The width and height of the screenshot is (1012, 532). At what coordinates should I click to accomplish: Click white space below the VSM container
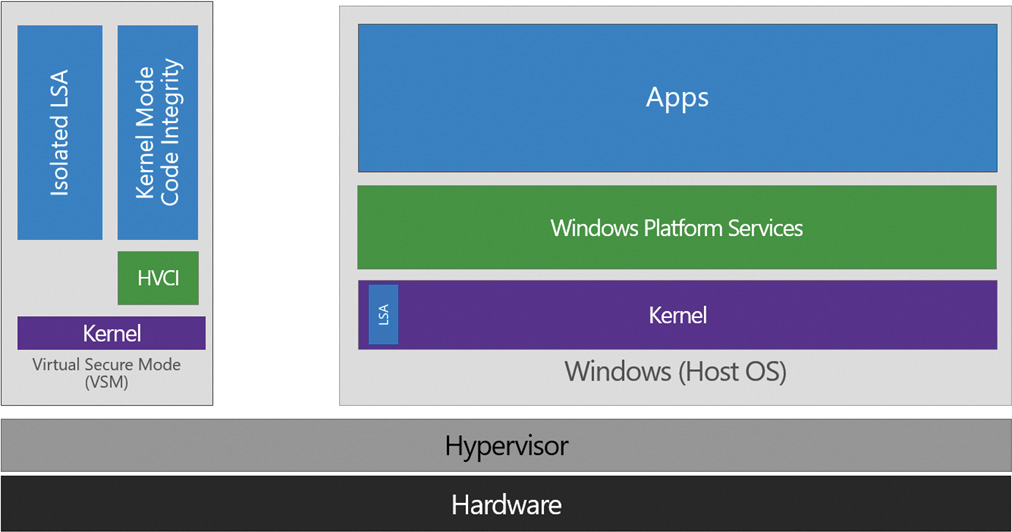107,411
